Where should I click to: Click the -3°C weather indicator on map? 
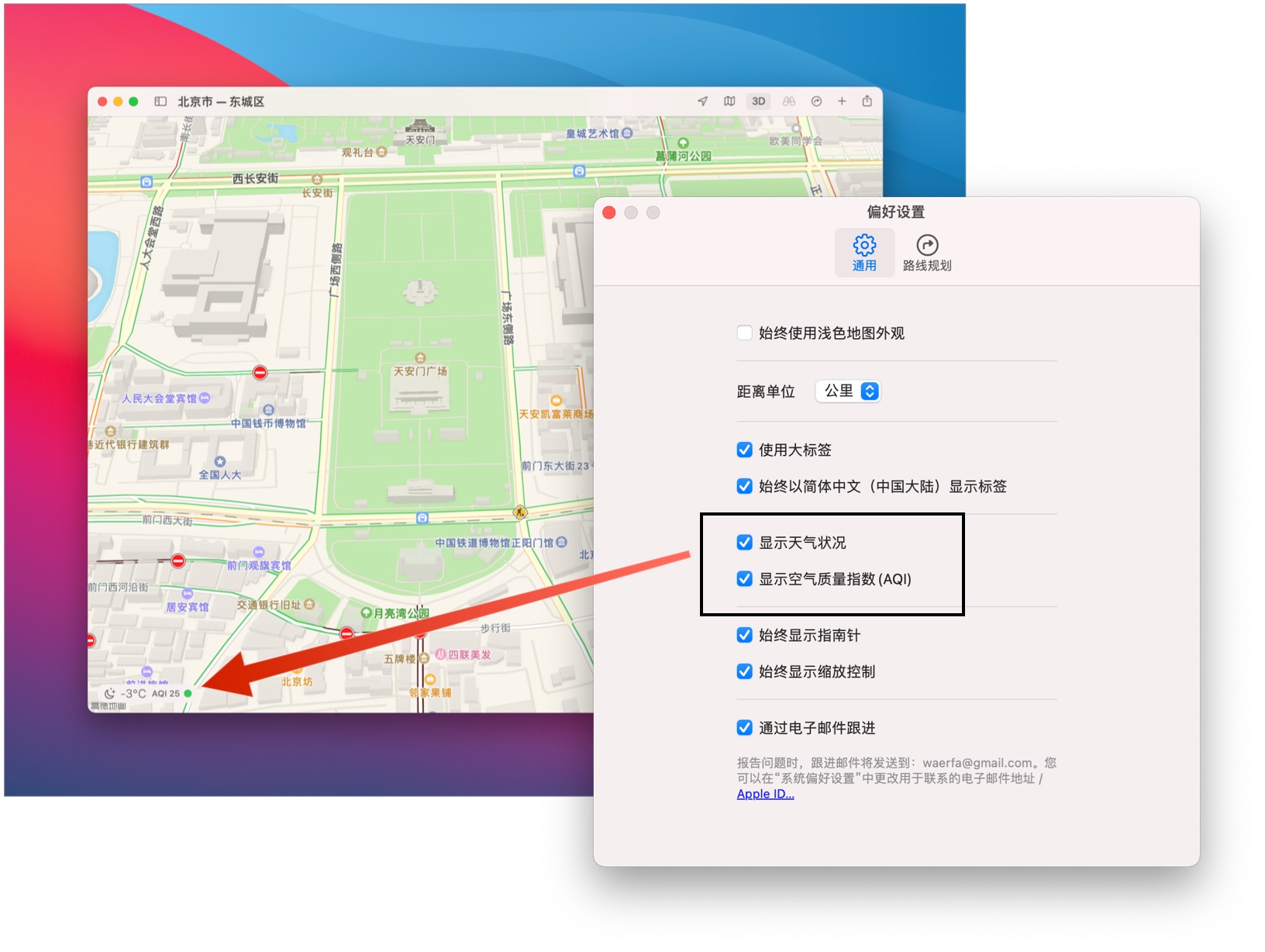125,694
